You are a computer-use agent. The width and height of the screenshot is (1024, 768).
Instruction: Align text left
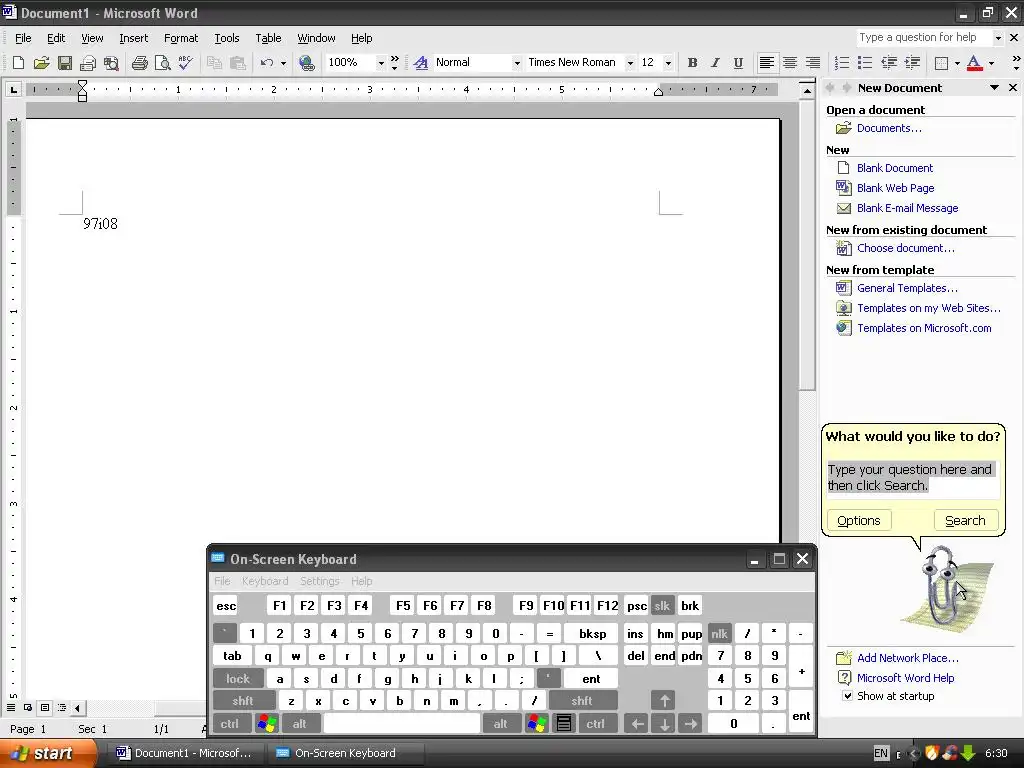767,63
